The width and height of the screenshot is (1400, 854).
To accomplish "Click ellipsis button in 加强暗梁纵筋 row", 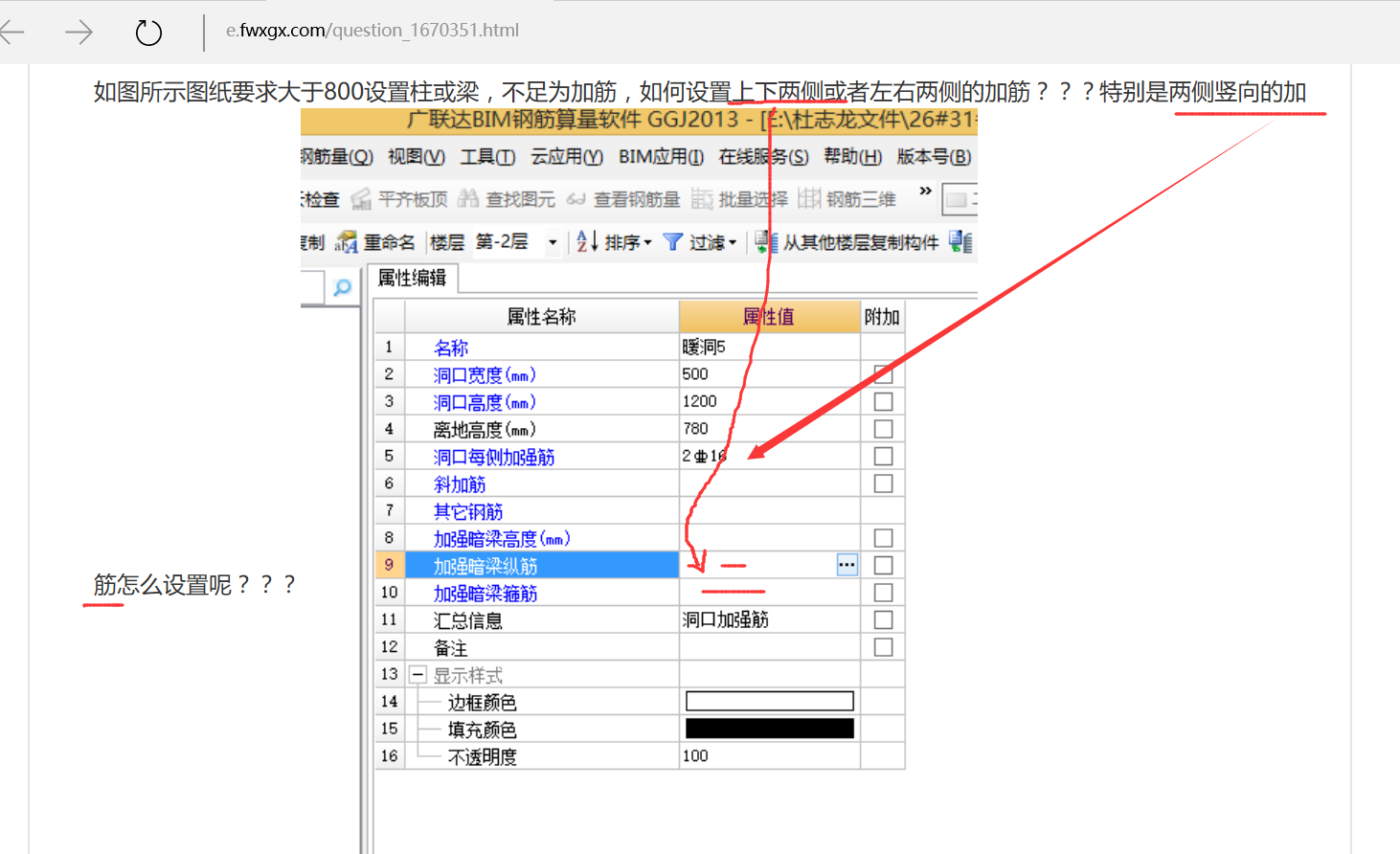I will [847, 565].
